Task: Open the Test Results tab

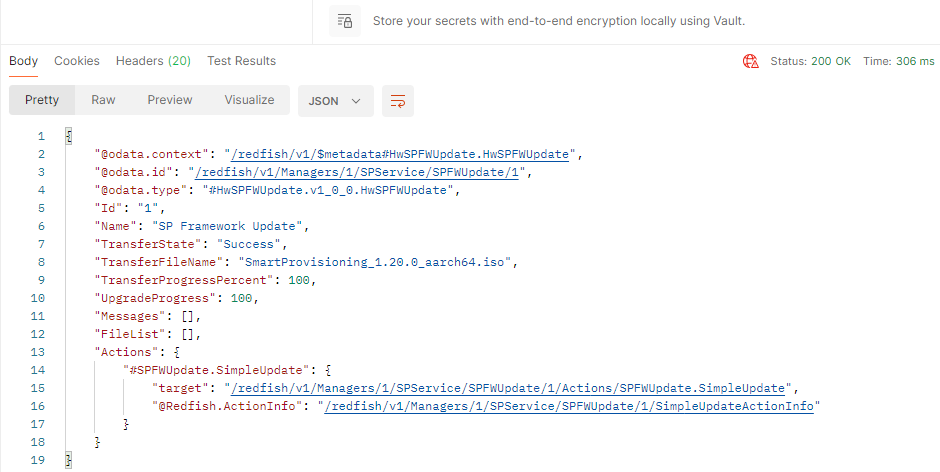Action: [x=242, y=61]
